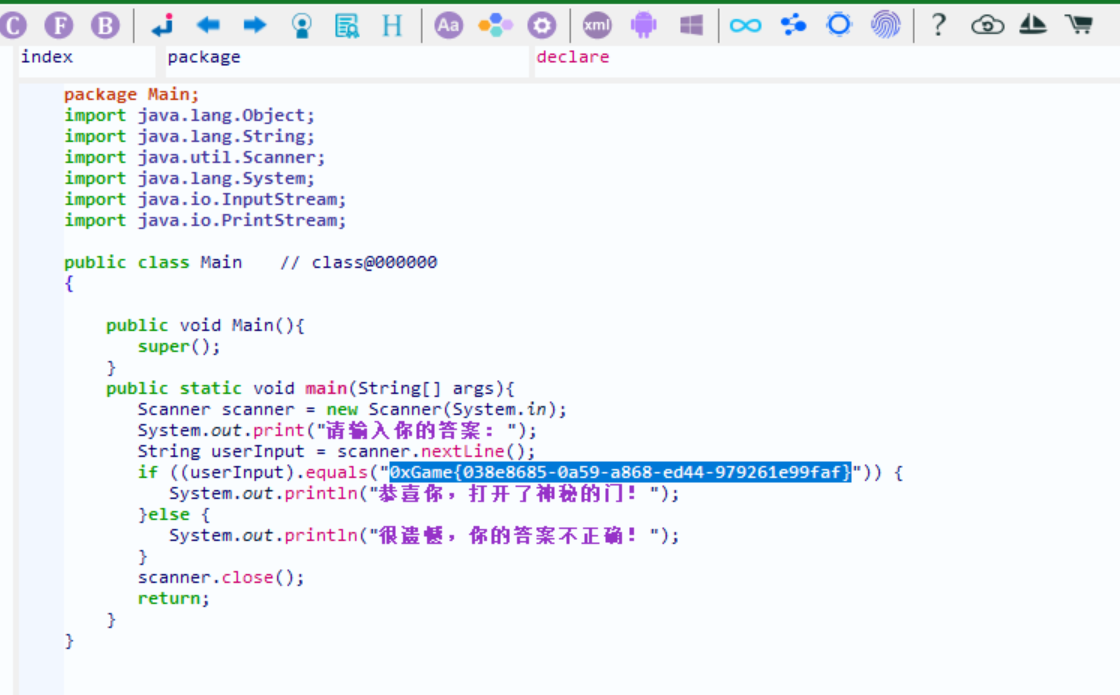Image resolution: width=1120 pixels, height=695 pixels.
Task: Click the blue infinity loop icon
Action: 745,25
